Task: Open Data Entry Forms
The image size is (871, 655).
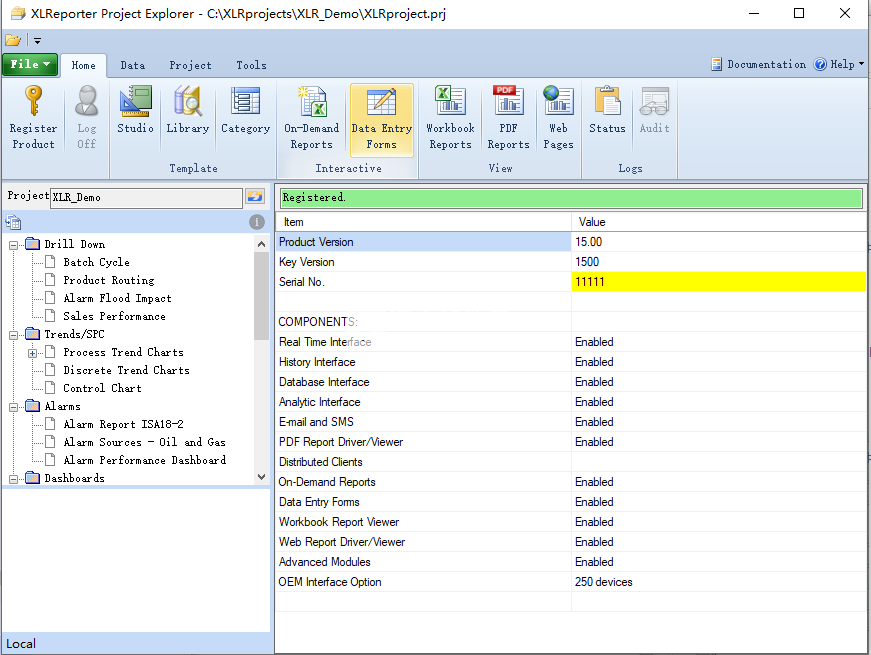Action: click(382, 120)
